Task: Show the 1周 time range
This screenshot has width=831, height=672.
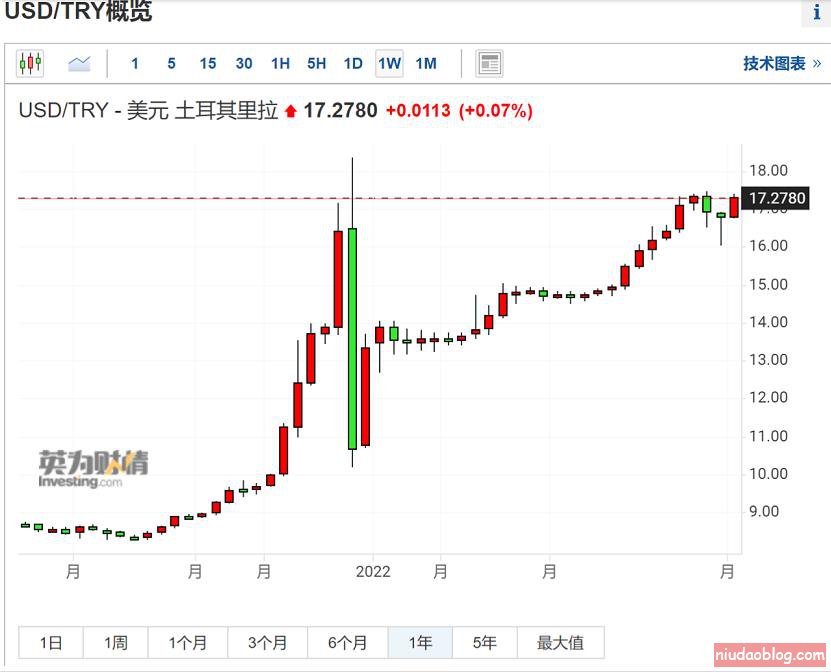Action: click(116, 643)
